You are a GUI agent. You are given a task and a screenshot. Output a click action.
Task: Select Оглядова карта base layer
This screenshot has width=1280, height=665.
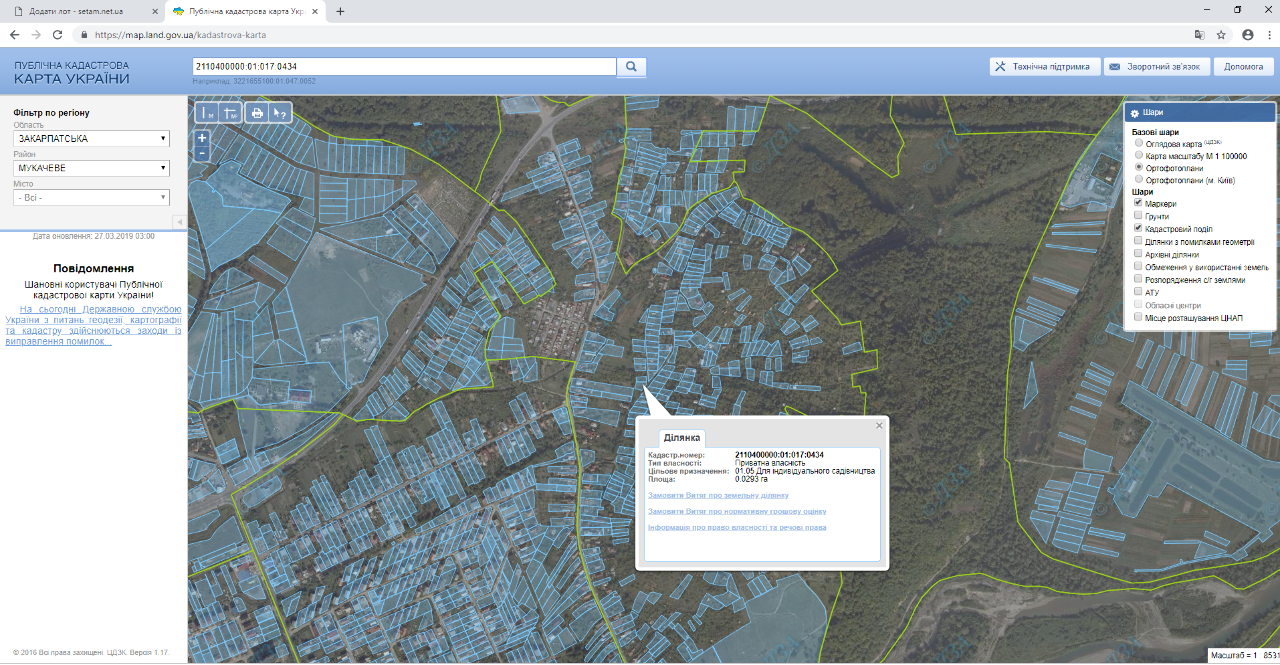coord(1138,143)
